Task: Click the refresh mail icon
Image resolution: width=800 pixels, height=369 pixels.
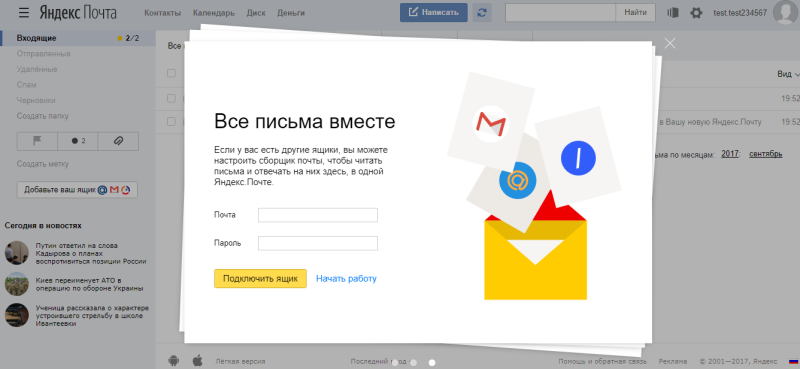Action: pyautogui.click(x=482, y=13)
